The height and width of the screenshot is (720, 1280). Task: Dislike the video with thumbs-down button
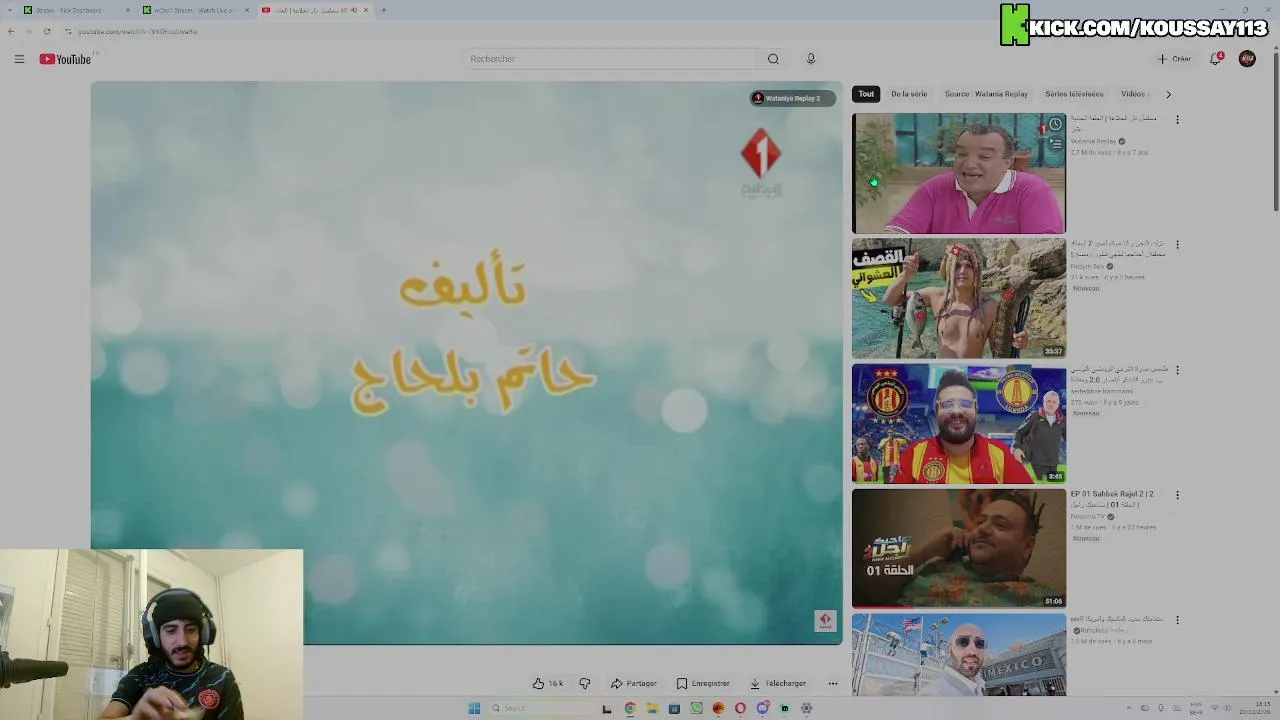point(585,683)
